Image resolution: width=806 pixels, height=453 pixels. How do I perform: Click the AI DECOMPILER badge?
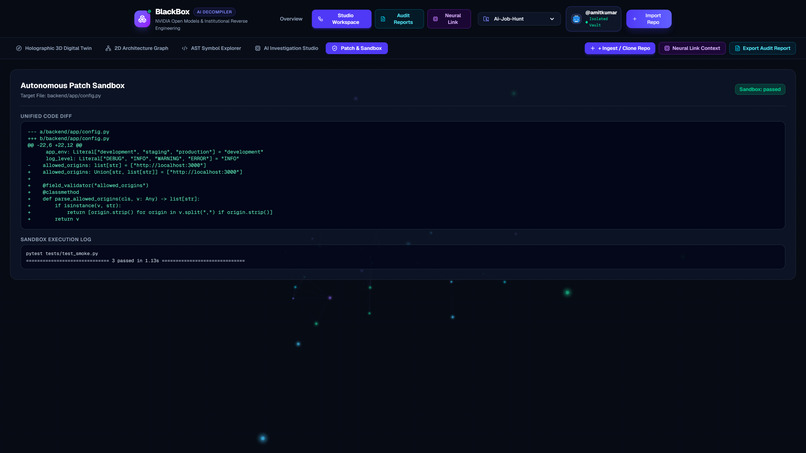(214, 12)
